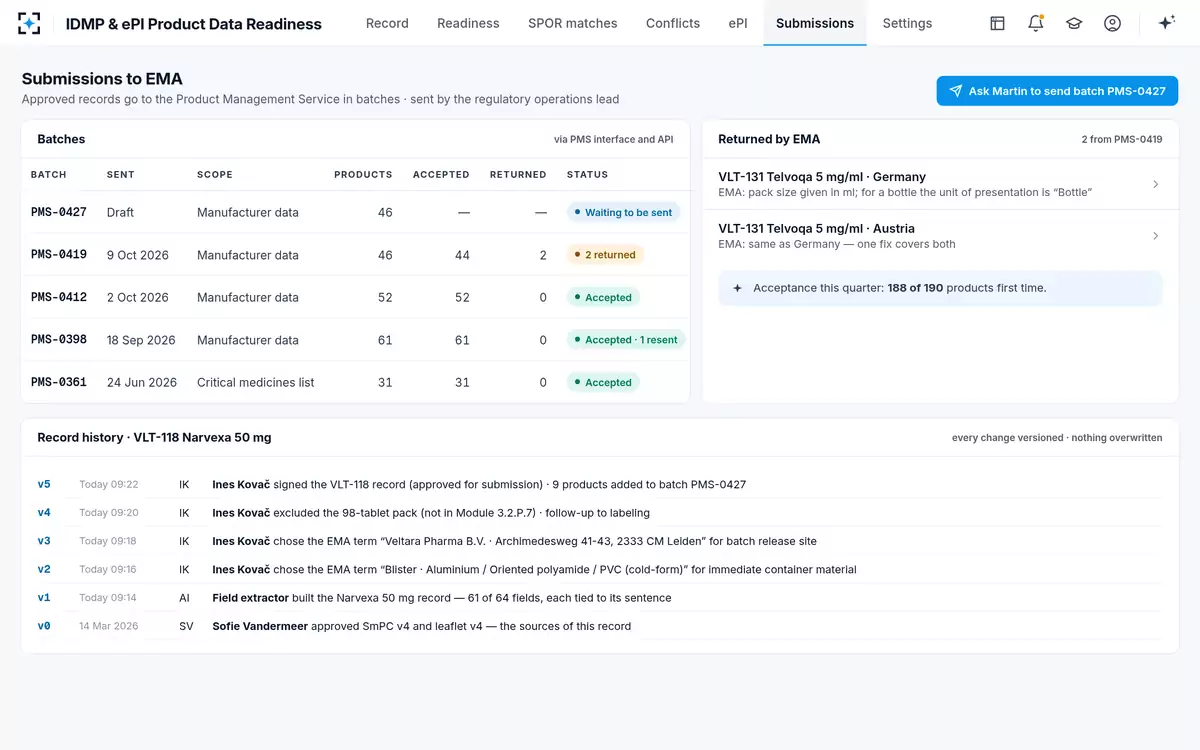Image resolution: width=1200 pixels, height=750 pixels.
Task: Click the Critical medicines list scope
Action: (256, 382)
